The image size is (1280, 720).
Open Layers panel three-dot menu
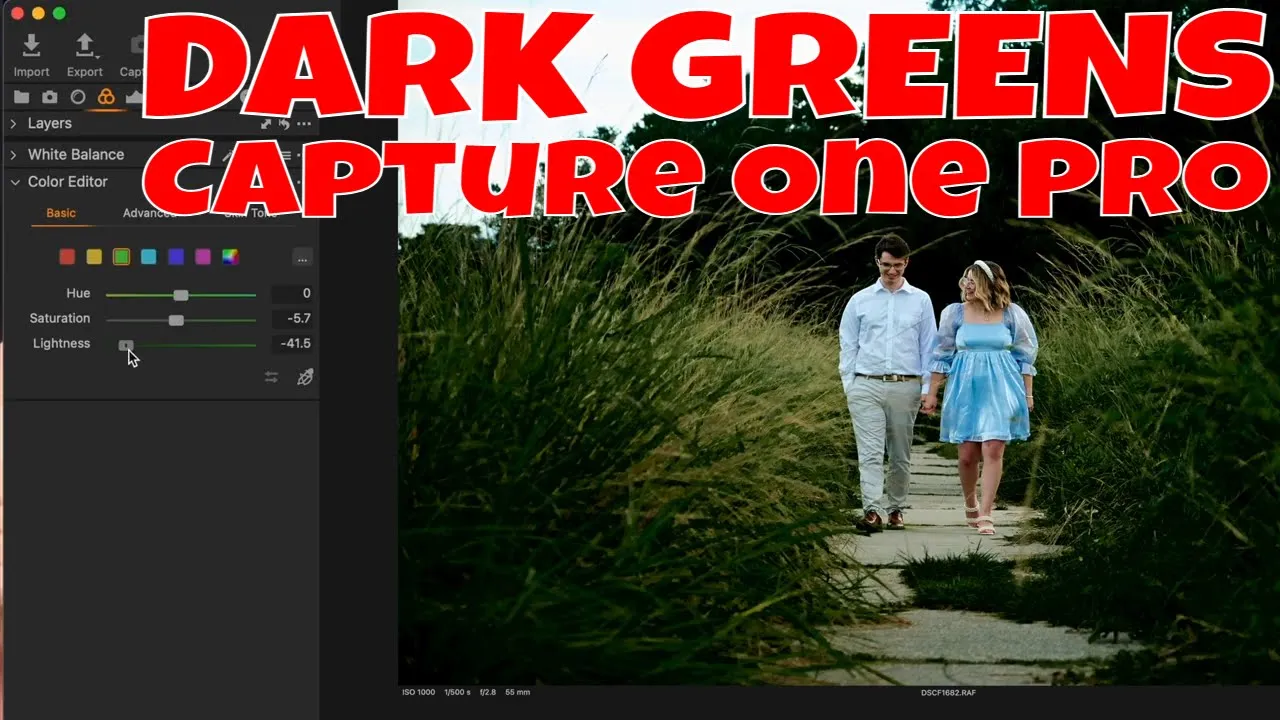pos(304,124)
